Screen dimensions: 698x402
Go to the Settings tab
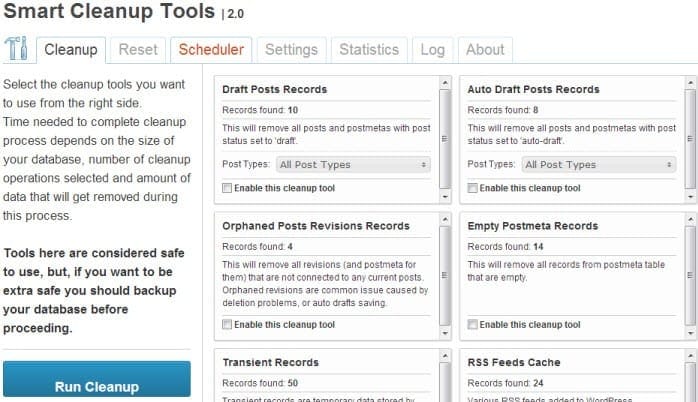tap(291, 50)
